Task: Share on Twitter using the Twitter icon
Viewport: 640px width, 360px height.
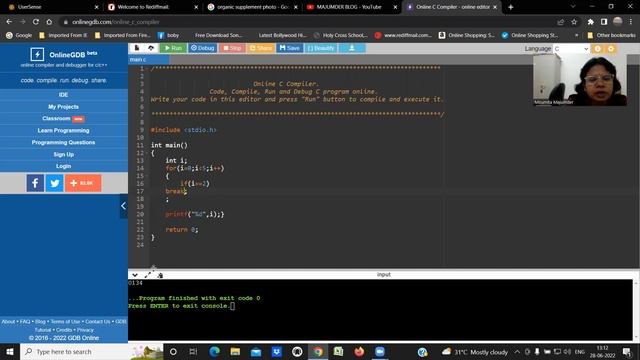Action: point(54,183)
